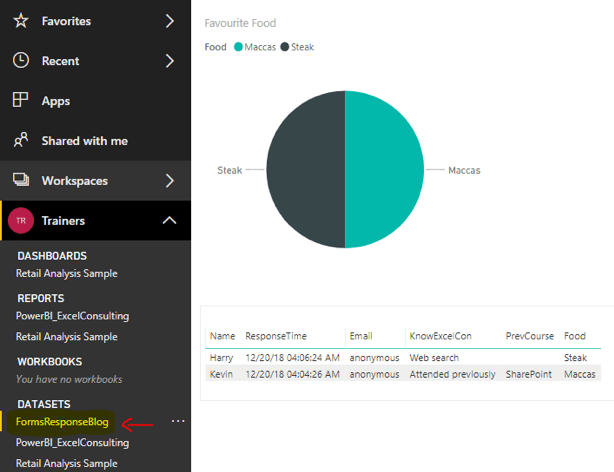Collapse the Trainers workspace chevron
The width and height of the screenshot is (614, 472).
click(x=169, y=220)
